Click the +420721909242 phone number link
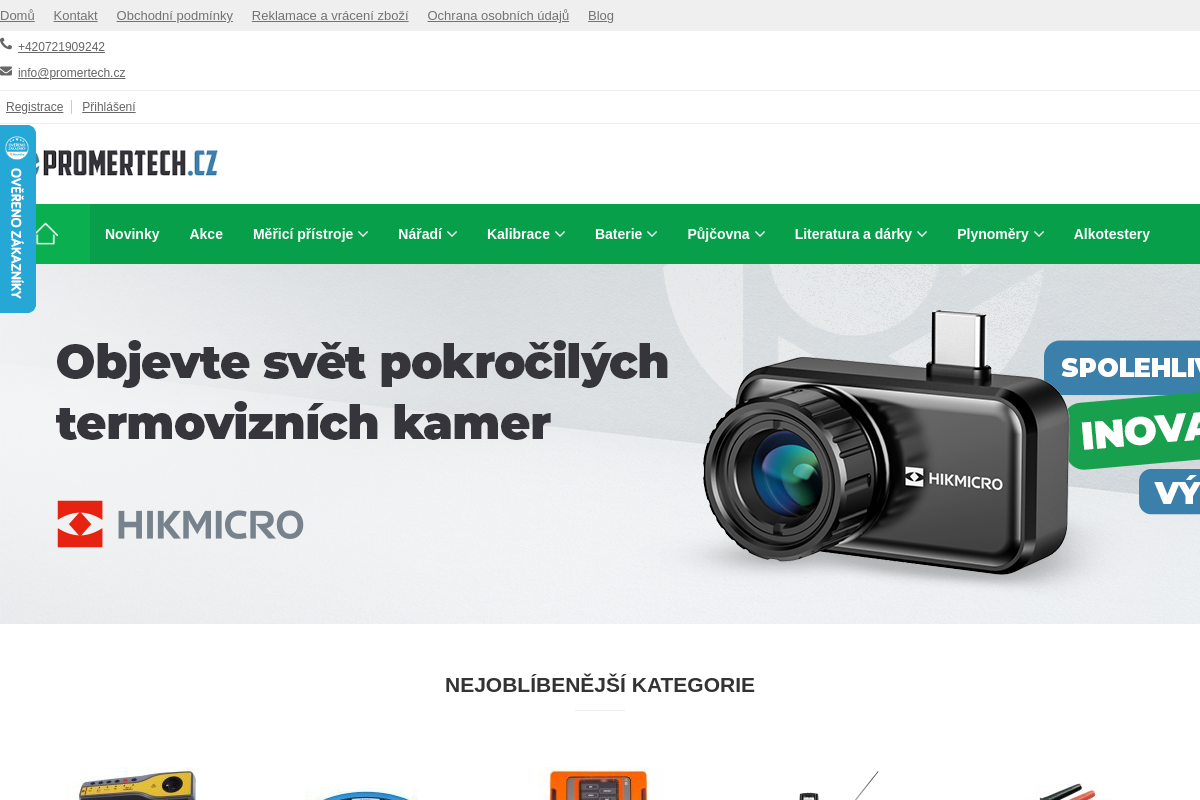 point(60,46)
